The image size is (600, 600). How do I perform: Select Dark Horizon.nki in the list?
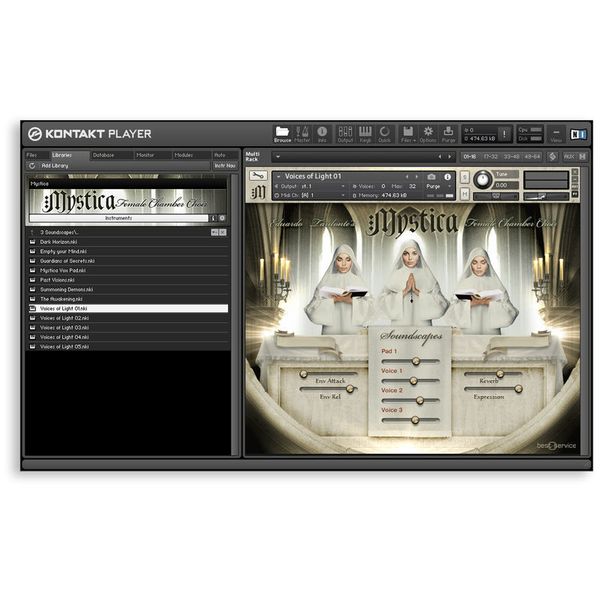click(x=62, y=241)
